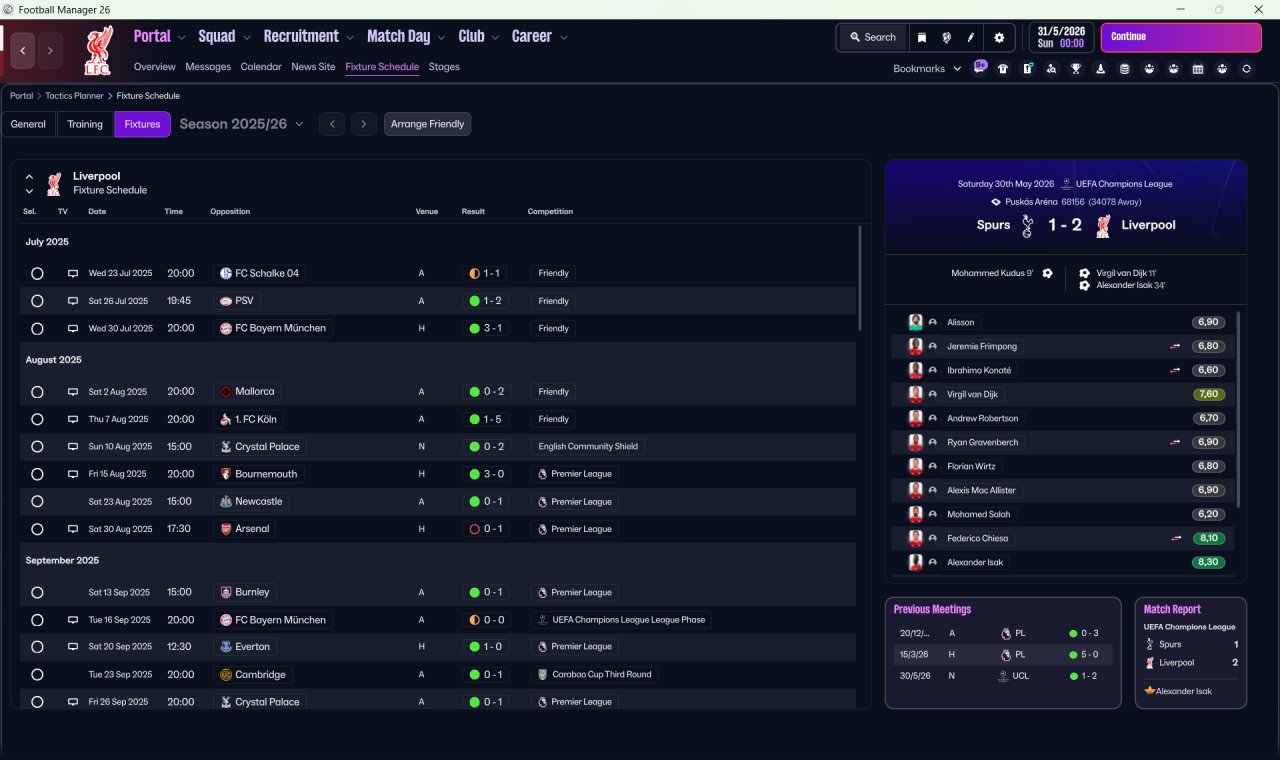The width and height of the screenshot is (1280, 760).
Task: Click the Spurs crest in the match header
Action: pyautogui.click(x=1027, y=225)
